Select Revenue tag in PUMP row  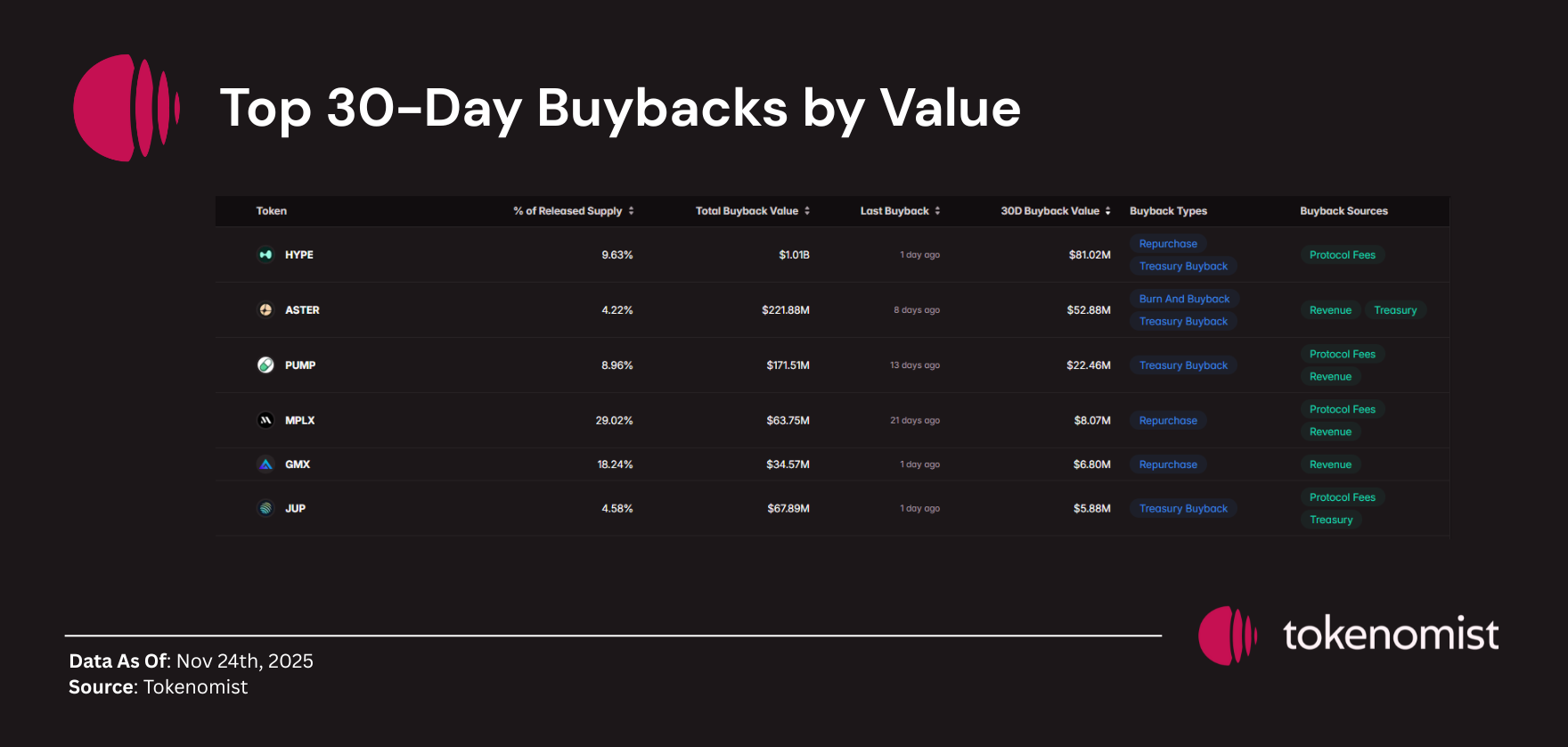pos(1330,377)
